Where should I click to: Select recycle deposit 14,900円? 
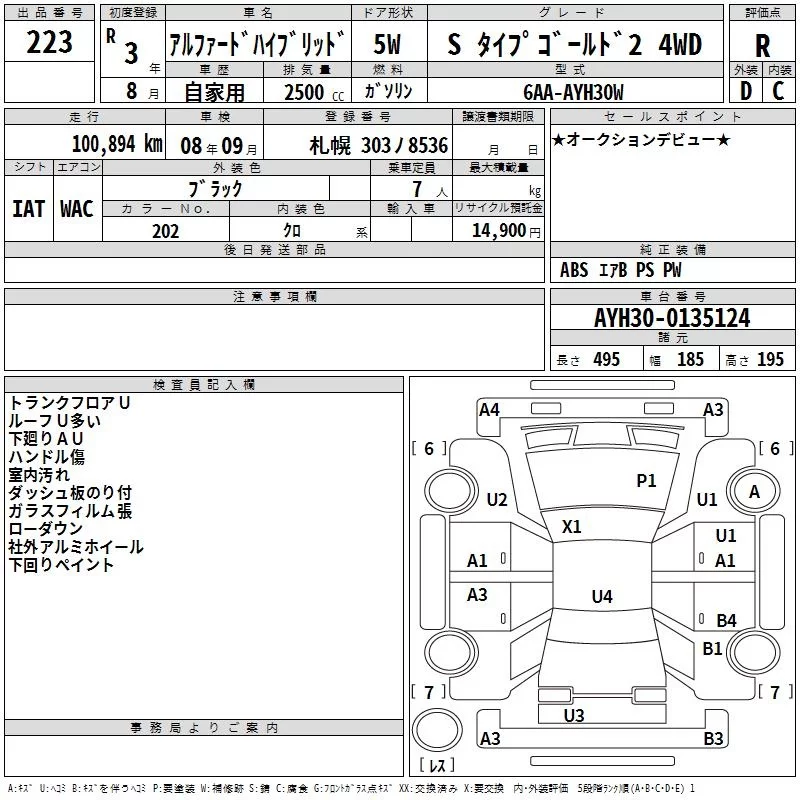(506, 231)
